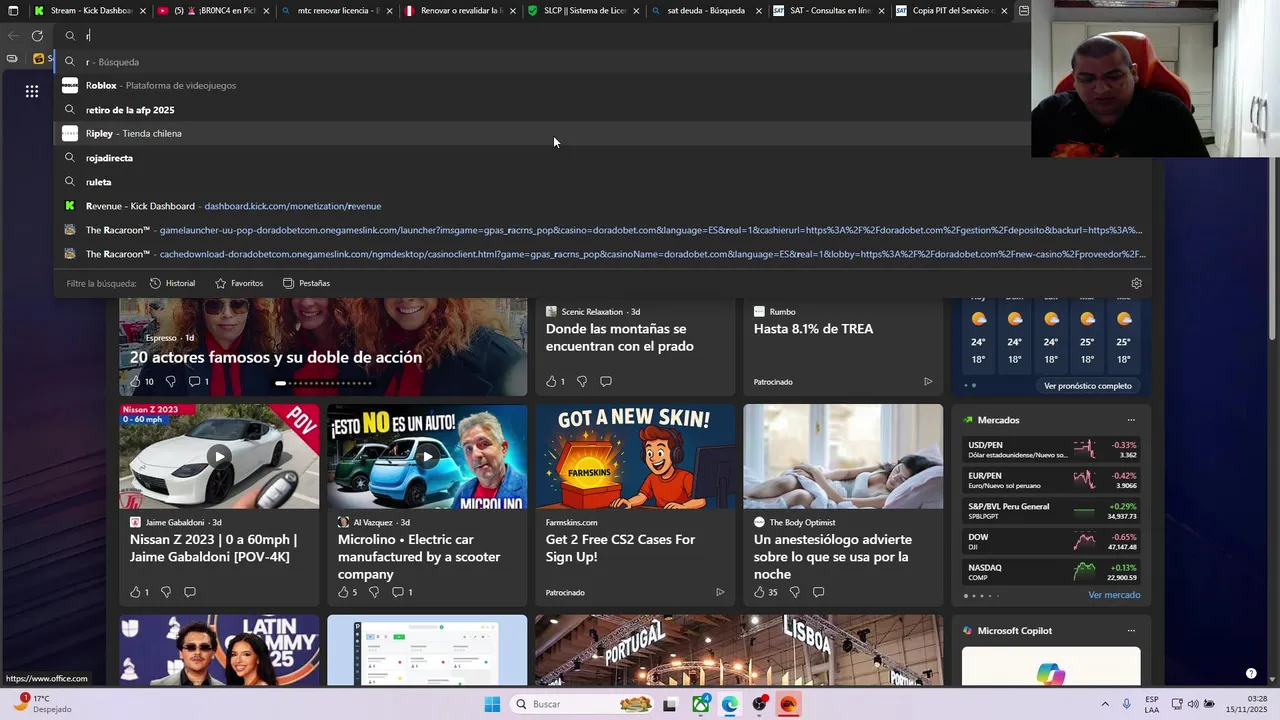
Task: Open the EA app in the taskbar
Action: click(788, 704)
